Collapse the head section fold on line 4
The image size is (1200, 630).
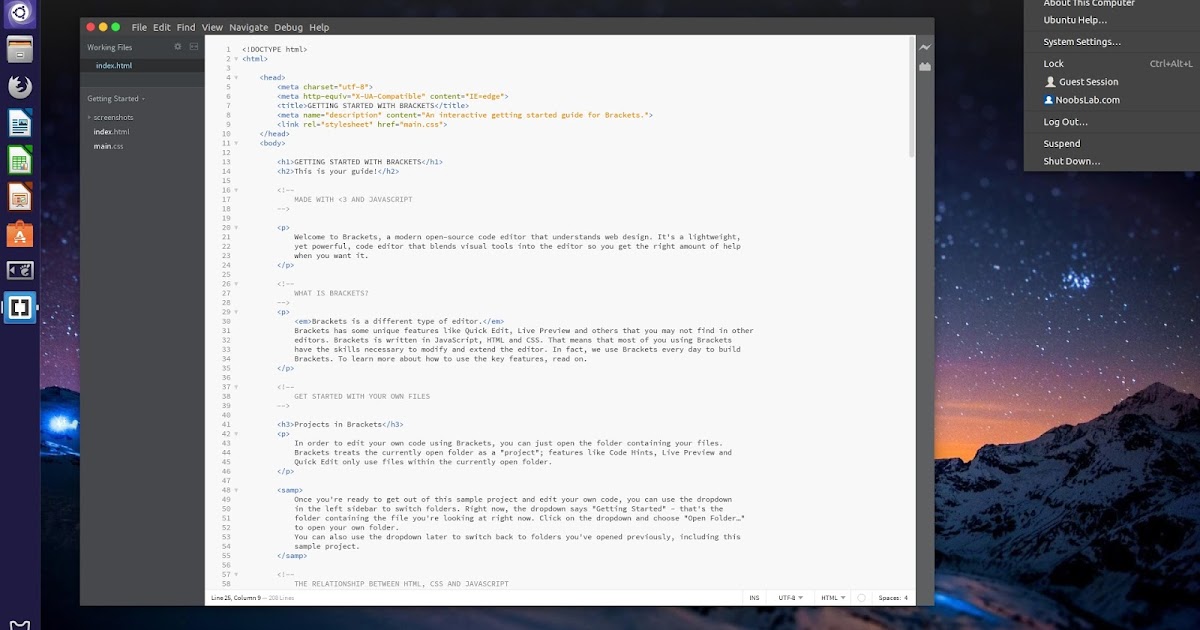point(236,77)
